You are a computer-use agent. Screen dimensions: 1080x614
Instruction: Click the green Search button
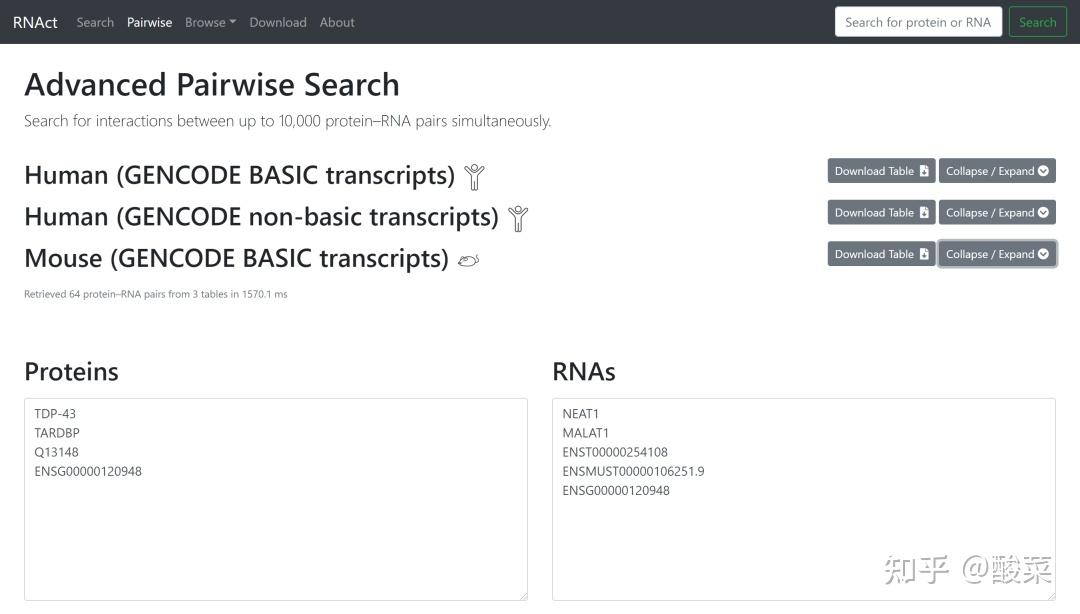tap(1037, 21)
